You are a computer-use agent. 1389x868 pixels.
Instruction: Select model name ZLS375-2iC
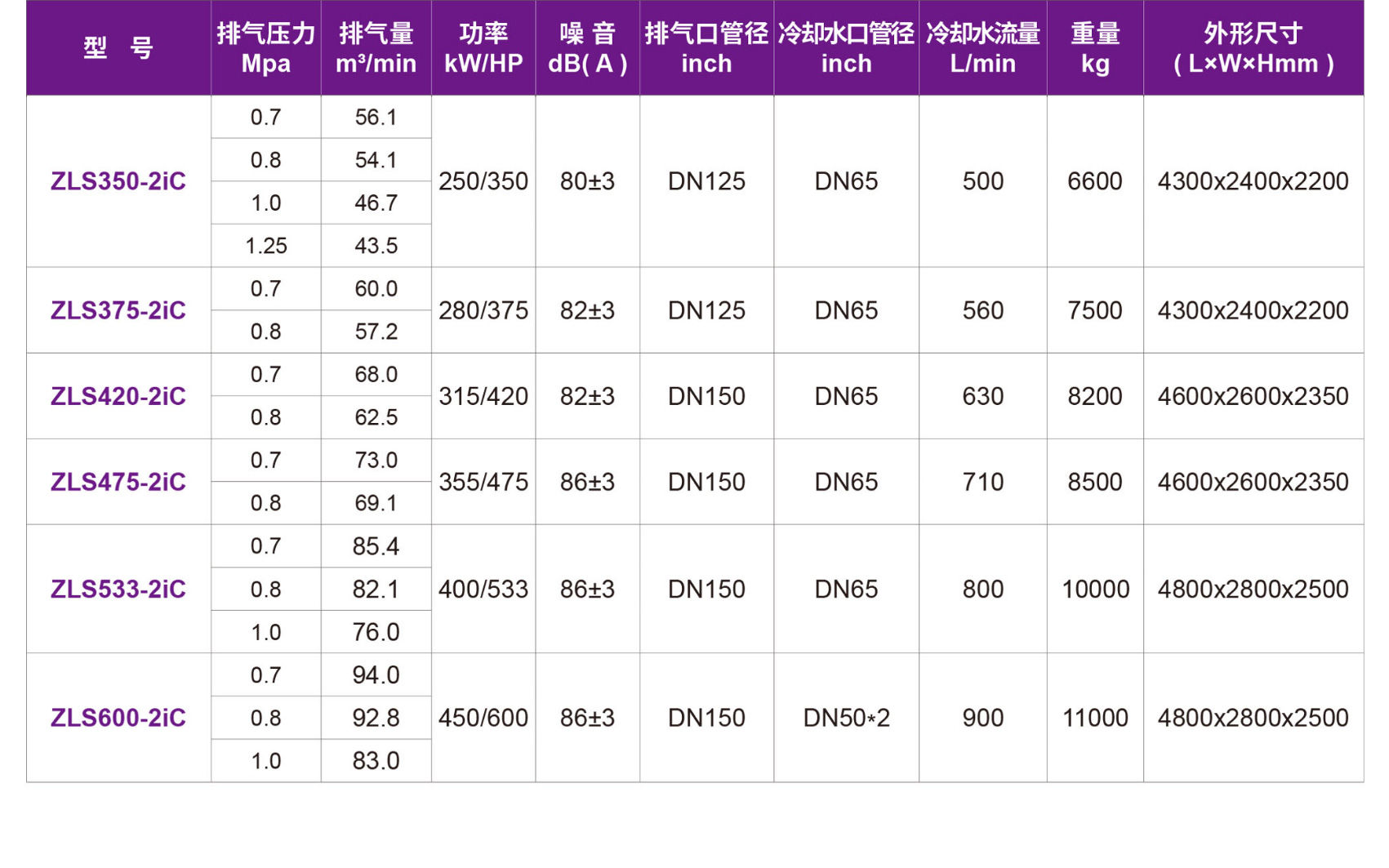pyautogui.click(x=118, y=310)
